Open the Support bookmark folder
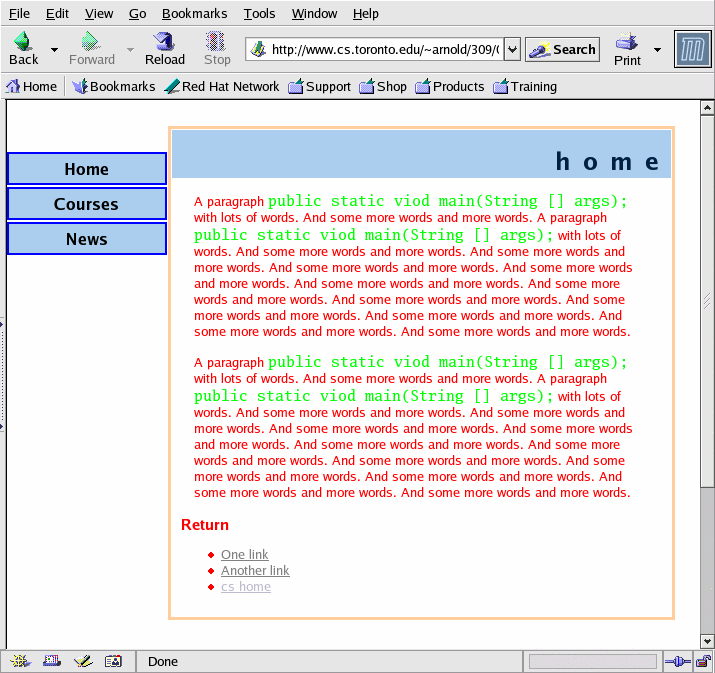The image size is (715, 673). pos(320,86)
